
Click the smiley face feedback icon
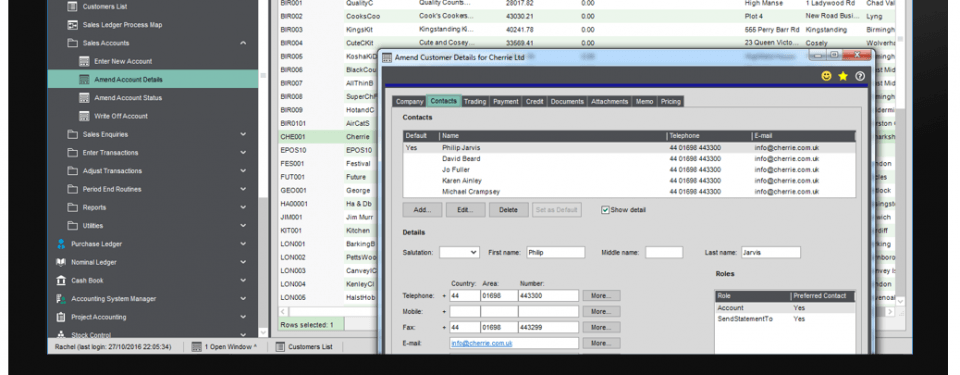coord(827,77)
